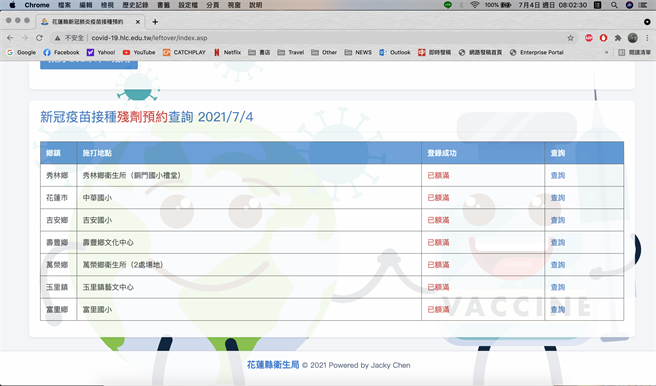
Task: Click the partially visible blue button above
Action: [89, 65]
